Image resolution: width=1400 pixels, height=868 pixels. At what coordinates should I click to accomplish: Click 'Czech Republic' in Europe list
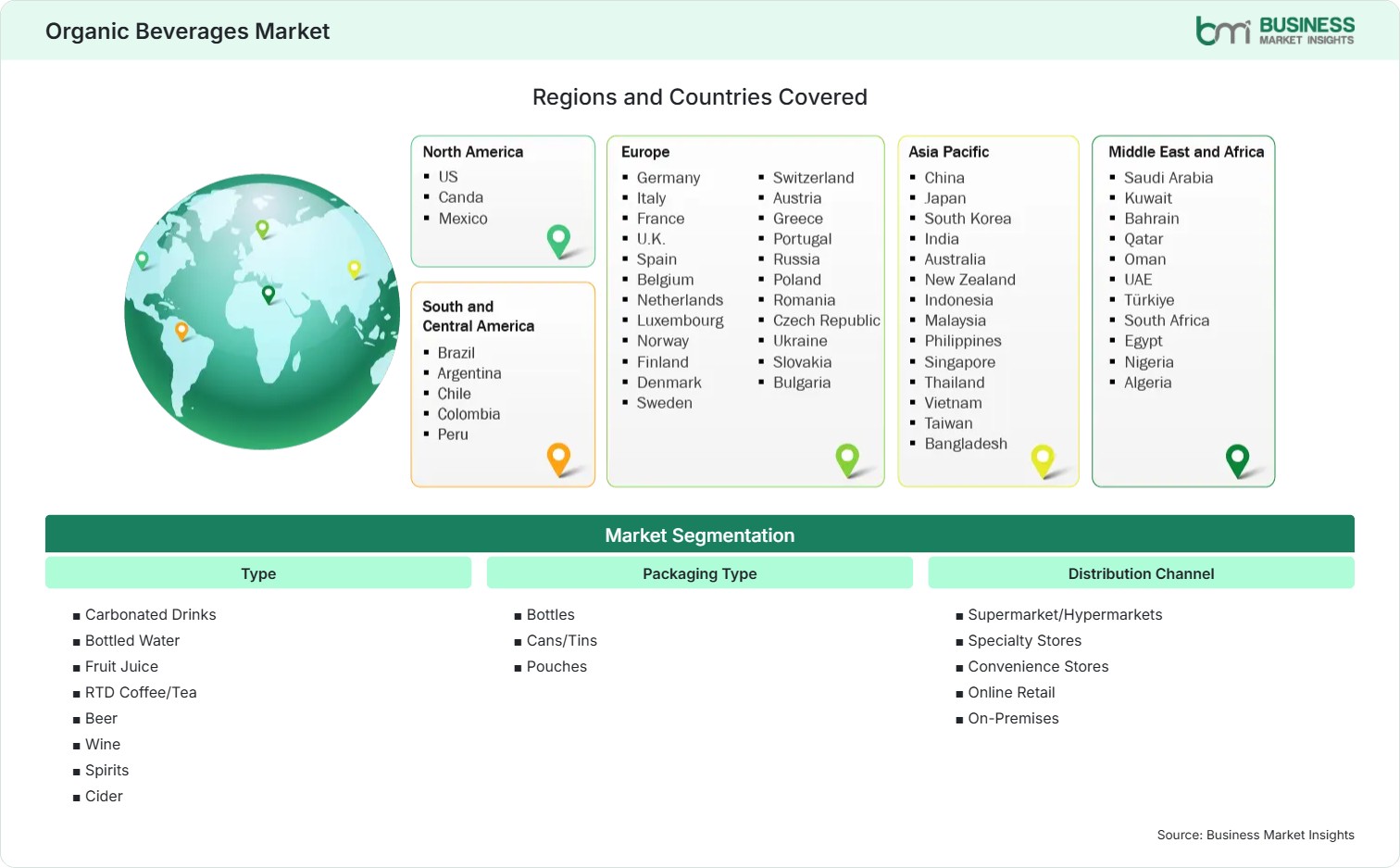(827, 321)
